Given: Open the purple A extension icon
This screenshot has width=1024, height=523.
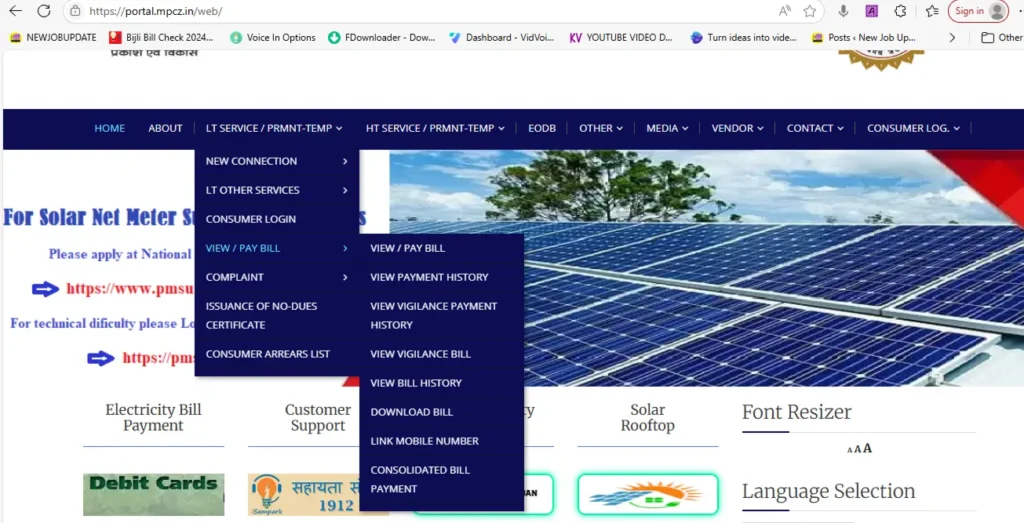Looking at the screenshot, I should click(x=871, y=11).
